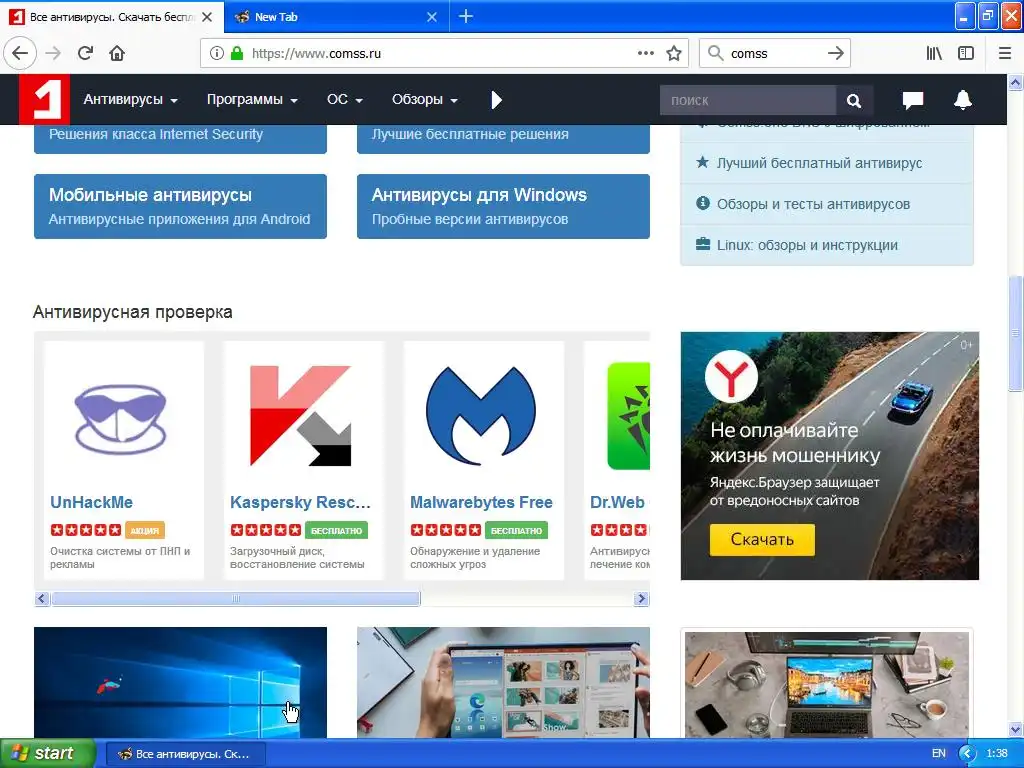Click the star icon beside Лучший бесплатный антивирус
This screenshot has height=768, width=1024.
click(702, 162)
